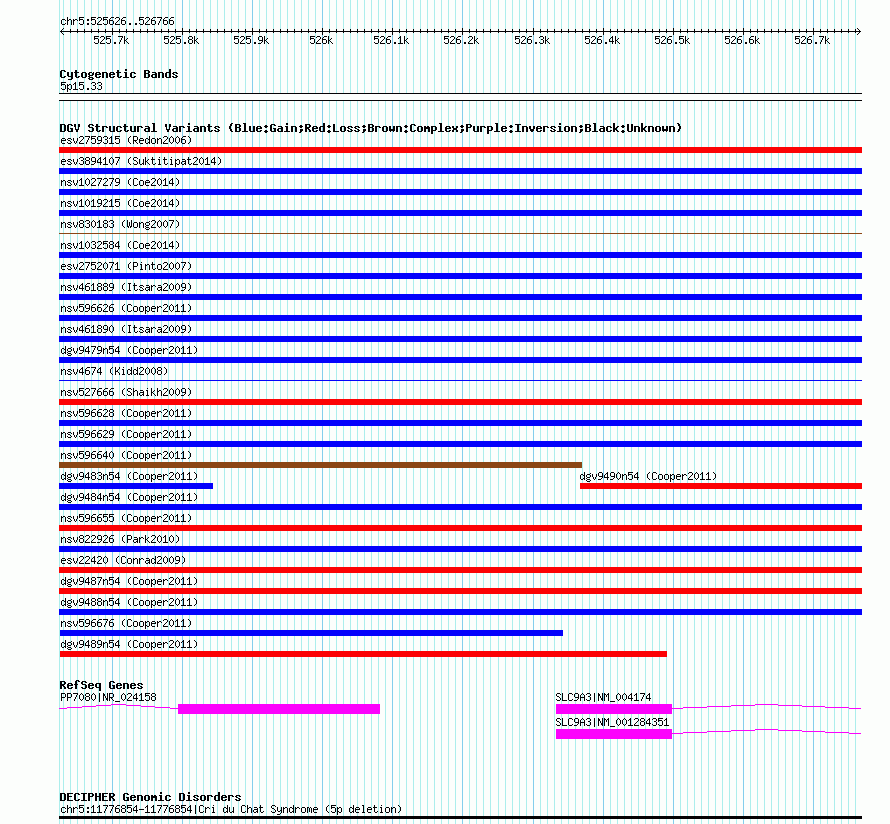Click the SLC9A3|NM_001284351 transcript label
Screen dimensions: 890x824
[x=612, y=722]
